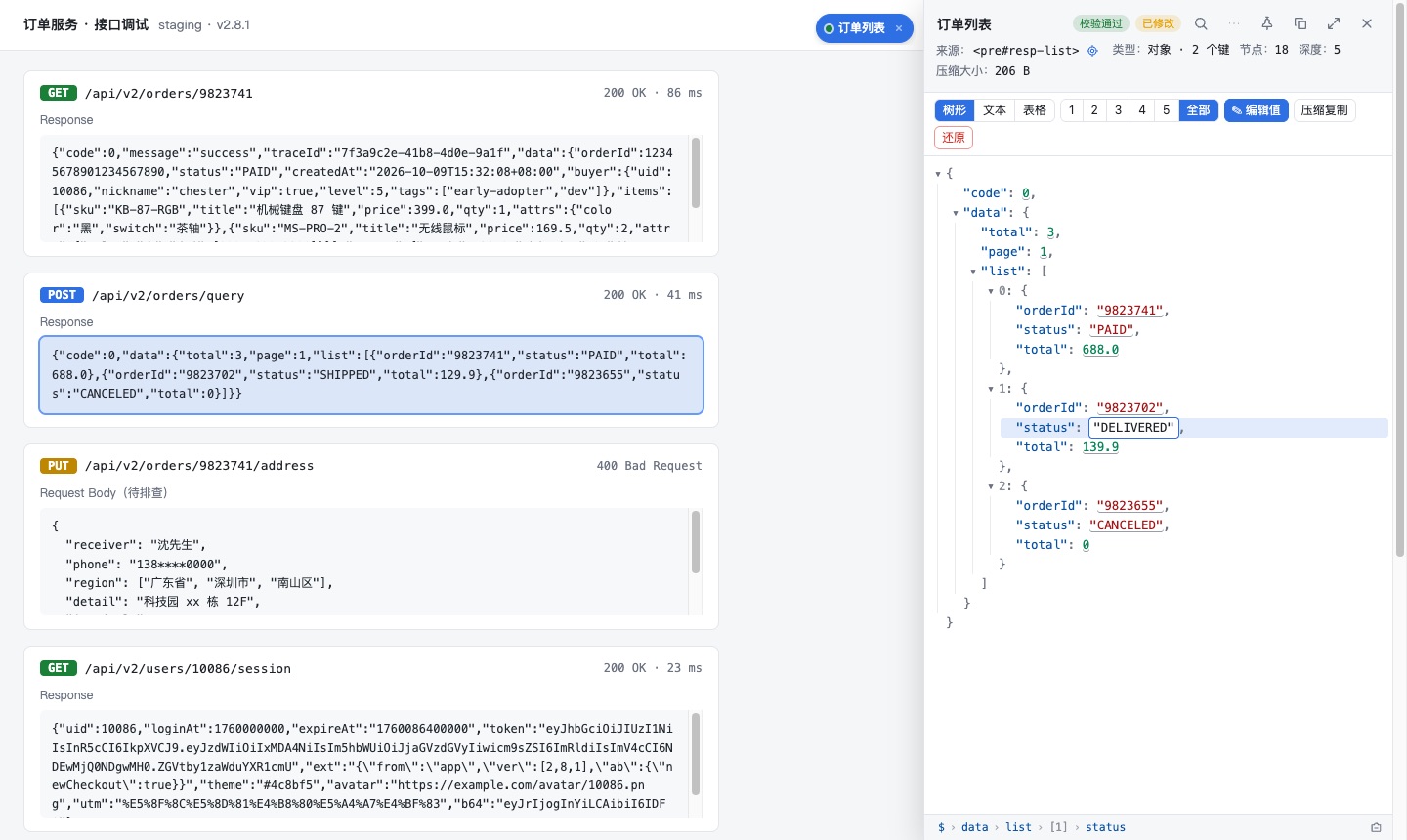Click the 订单列表 chip button
The width and height of the screenshot is (1407, 840).
864,28
